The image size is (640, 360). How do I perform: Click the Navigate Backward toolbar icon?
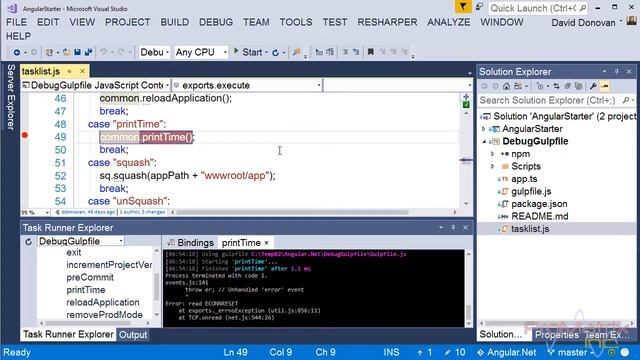(17, 52)
